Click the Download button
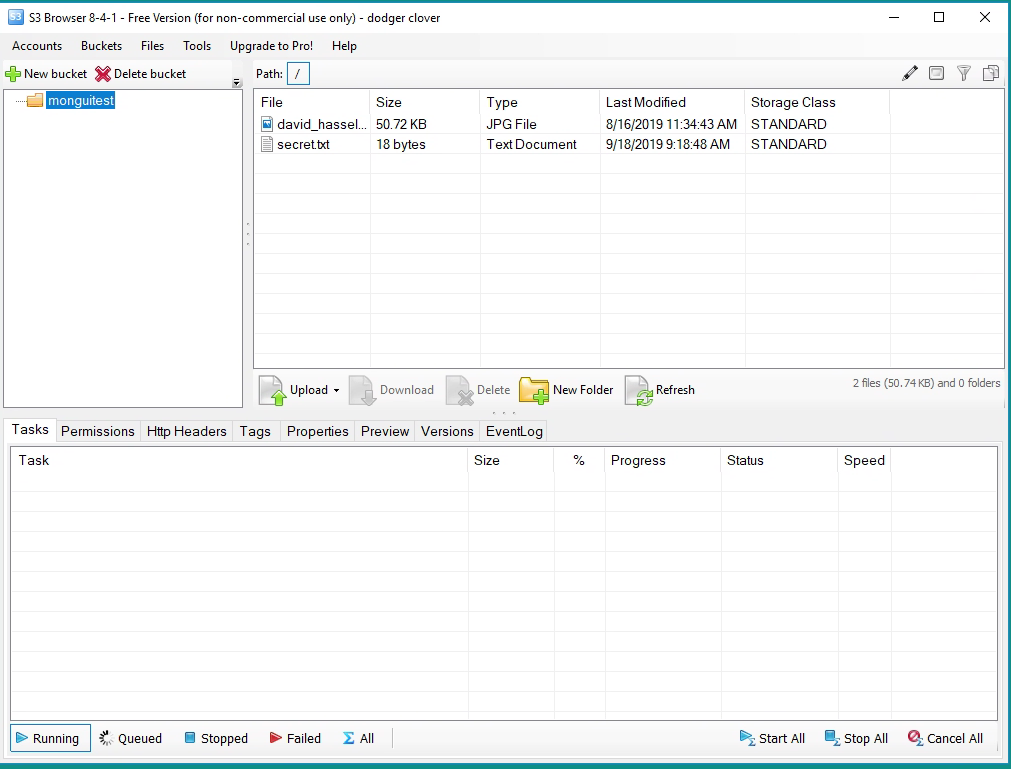The height and width of the screenshot is (769, 1011). (391, 390)
